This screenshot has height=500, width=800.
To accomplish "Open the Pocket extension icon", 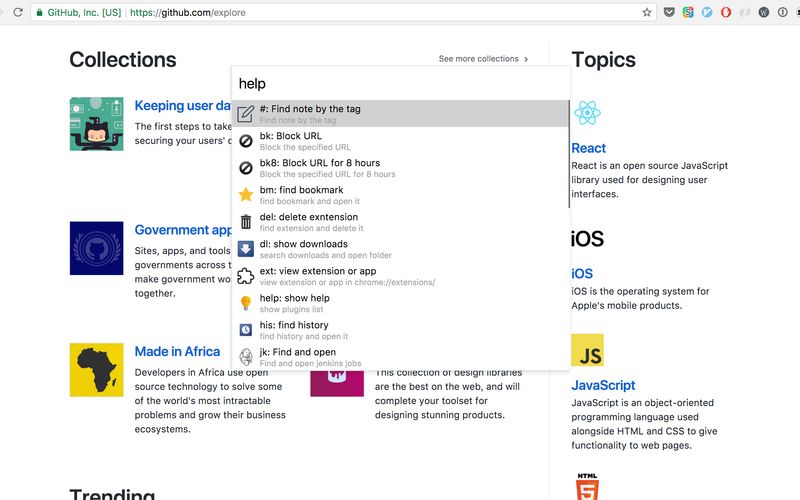I will (669, 12).
